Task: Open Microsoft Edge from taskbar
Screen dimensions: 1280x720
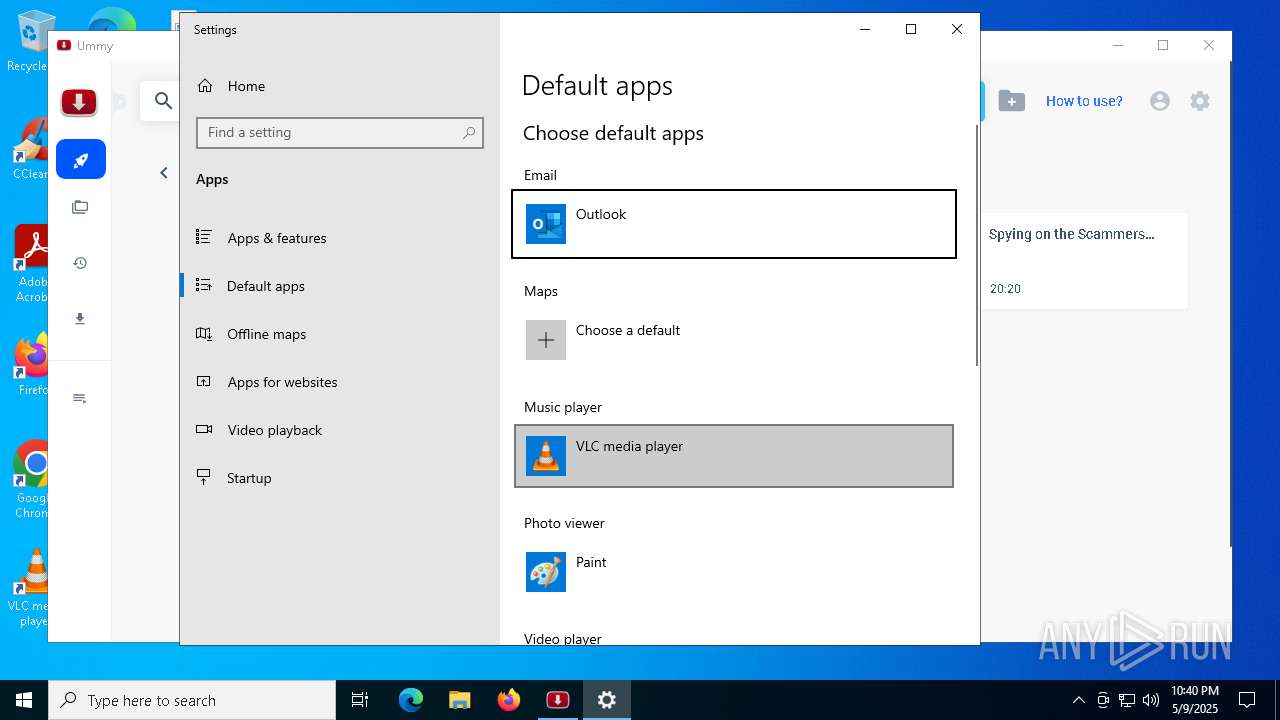Action: pyautogui.click(x=411, y=700)
